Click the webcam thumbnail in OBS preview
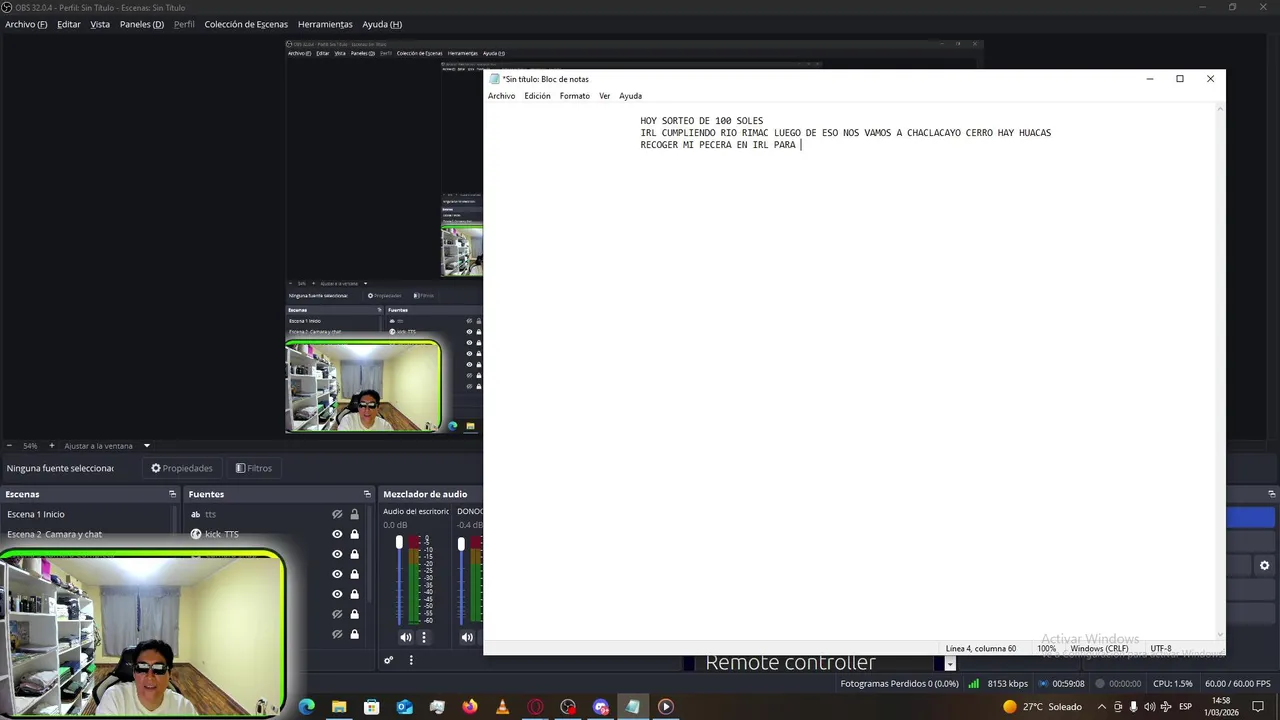 363,387
